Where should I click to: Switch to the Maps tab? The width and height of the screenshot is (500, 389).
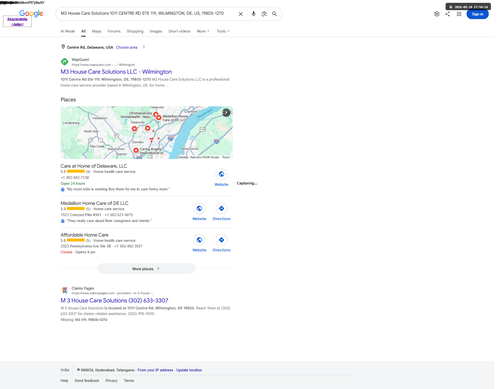click(x=97, y=31)
